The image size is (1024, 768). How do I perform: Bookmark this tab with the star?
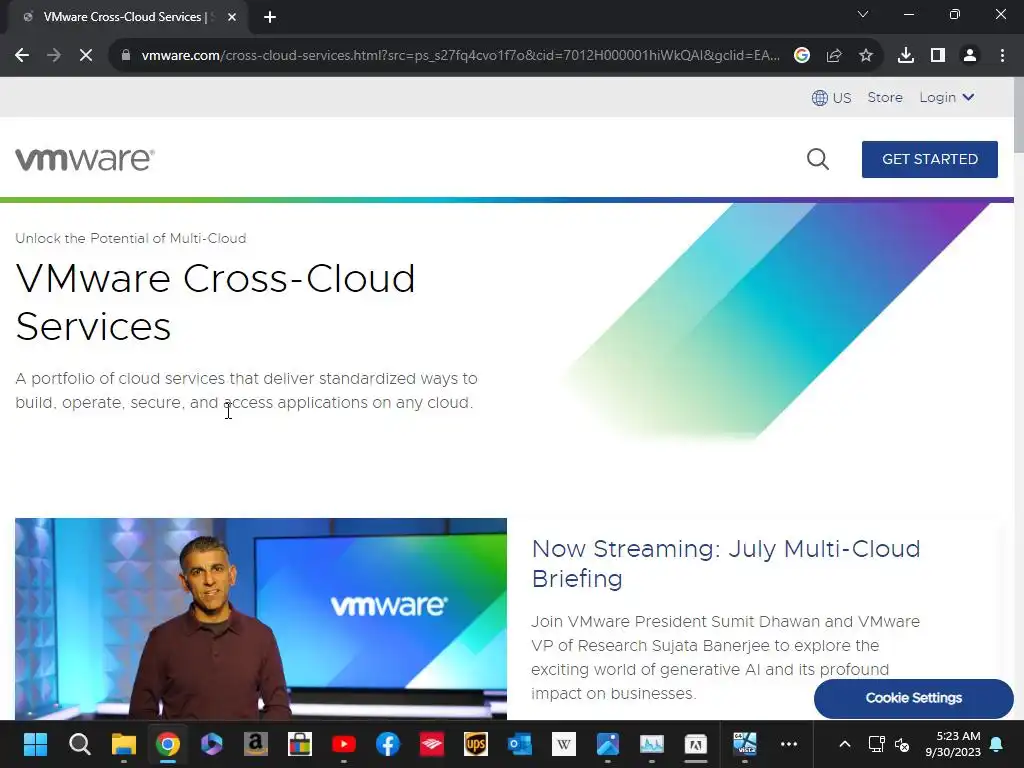(866, 56)
